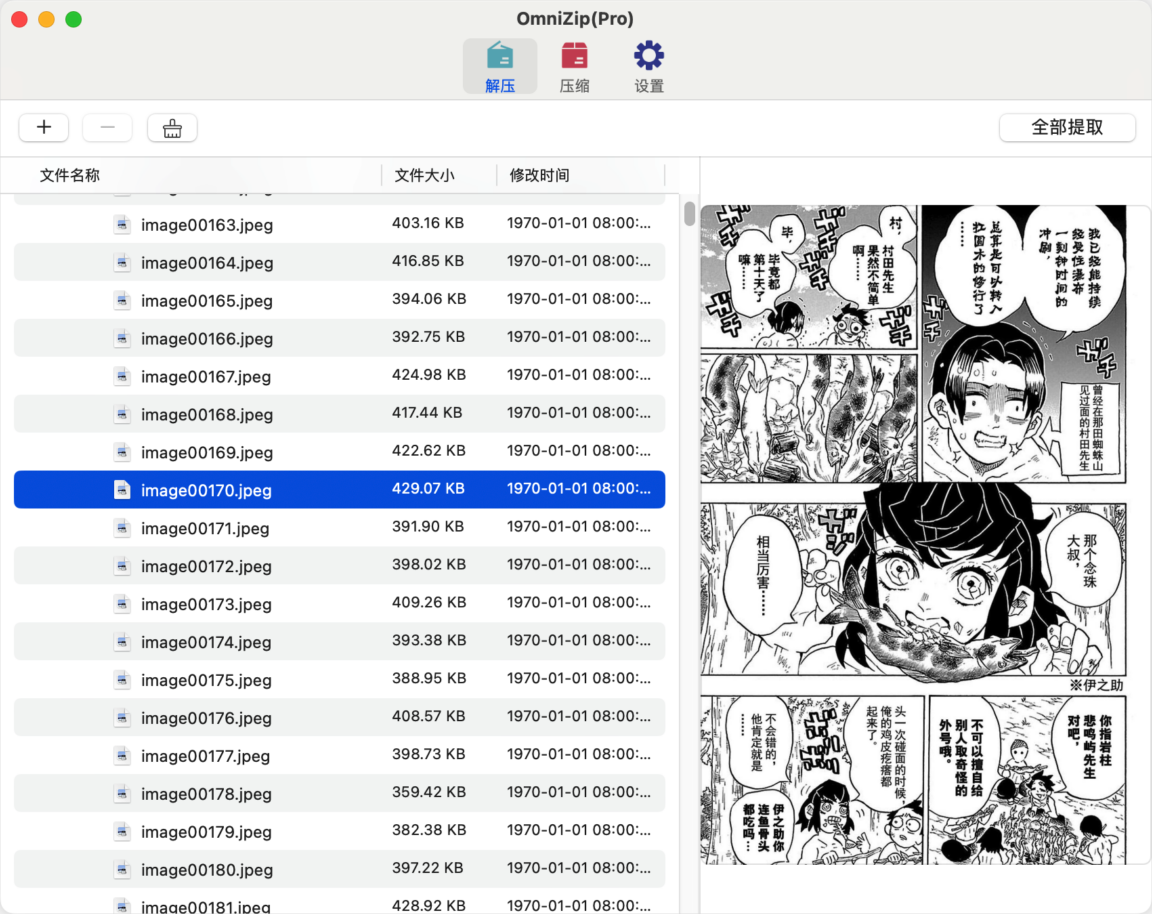Minimize the OmniZip window
Image resolution: width=1152 pixels, height=914 pixels.
(46, 19)
